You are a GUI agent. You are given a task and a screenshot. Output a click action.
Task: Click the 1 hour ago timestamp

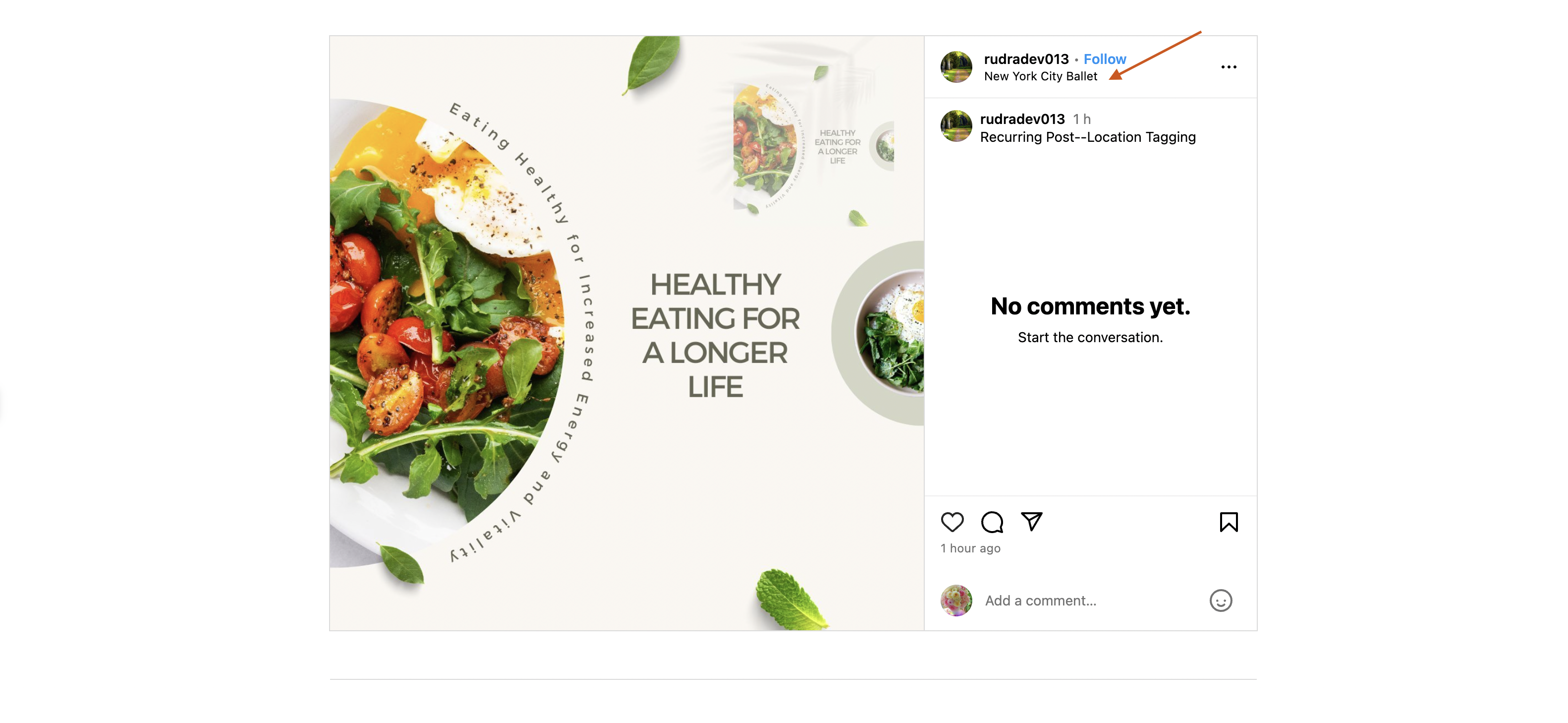point(970,548)
